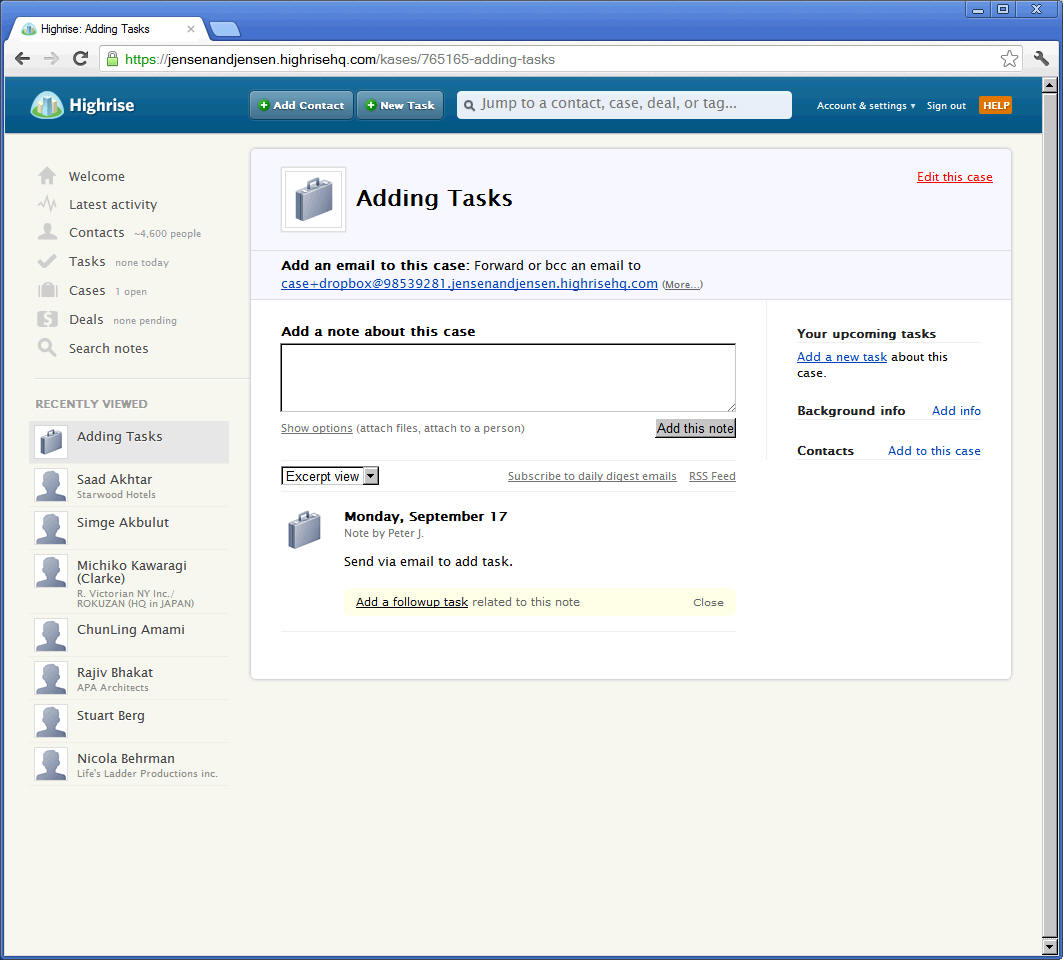Click Add to this case link
This screenshot has height=960, width=1063.
(934, 451)
